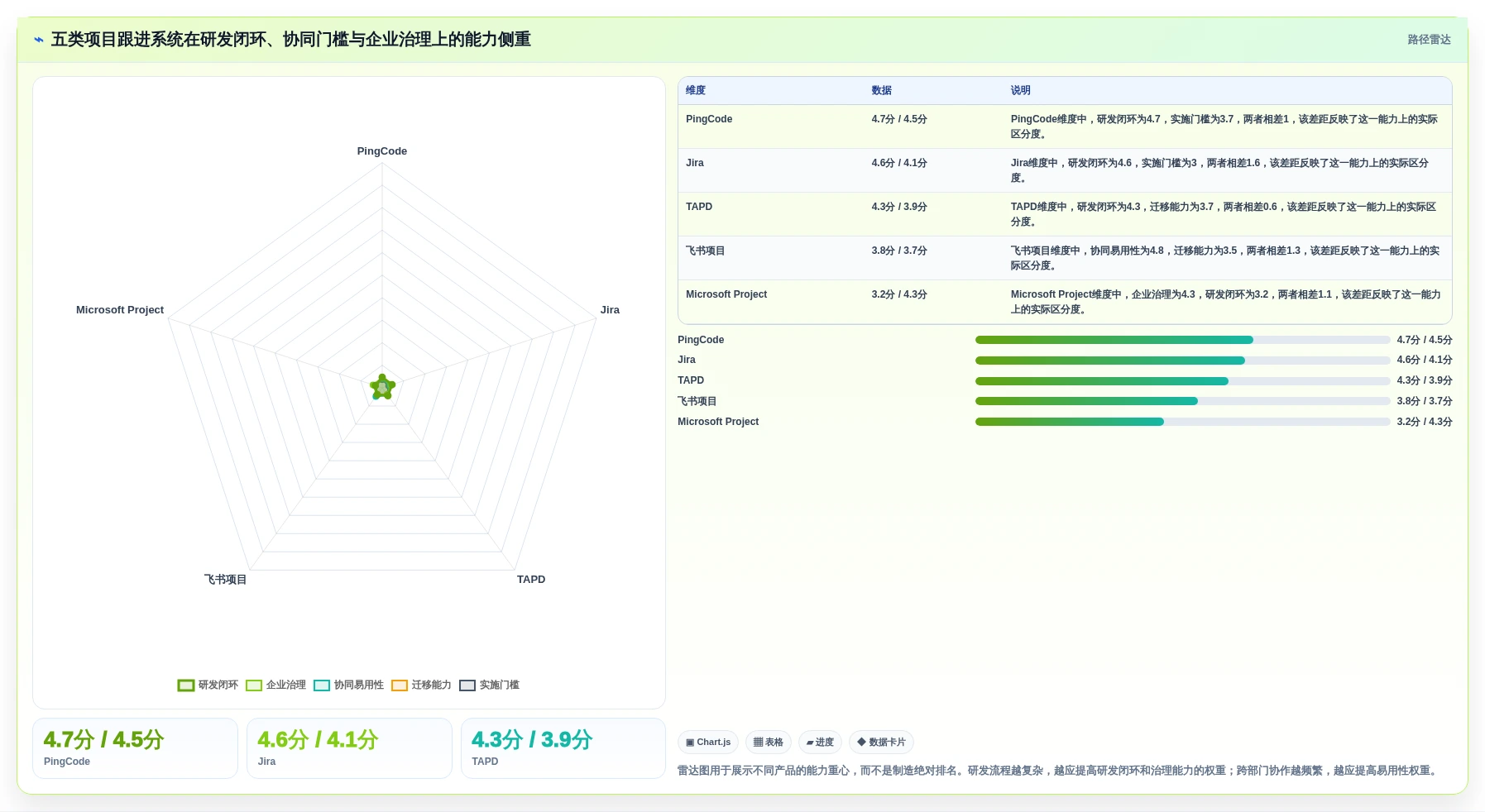1485x812 pixels.
Task: Toggle the 实施门槛 legend swatch
Action: click(x=467, y=685)
